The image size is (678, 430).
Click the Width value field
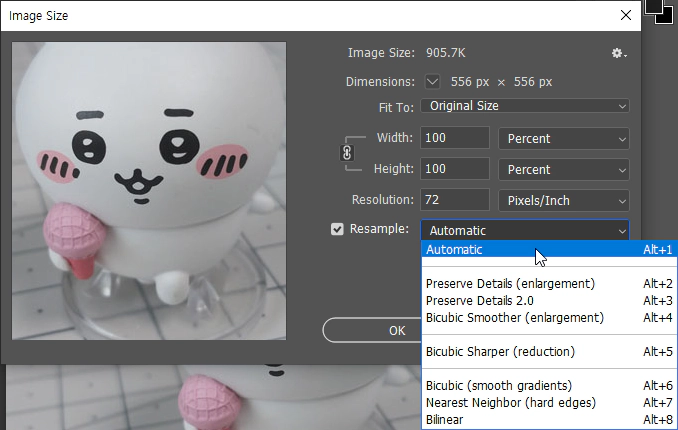coord(455,138)
